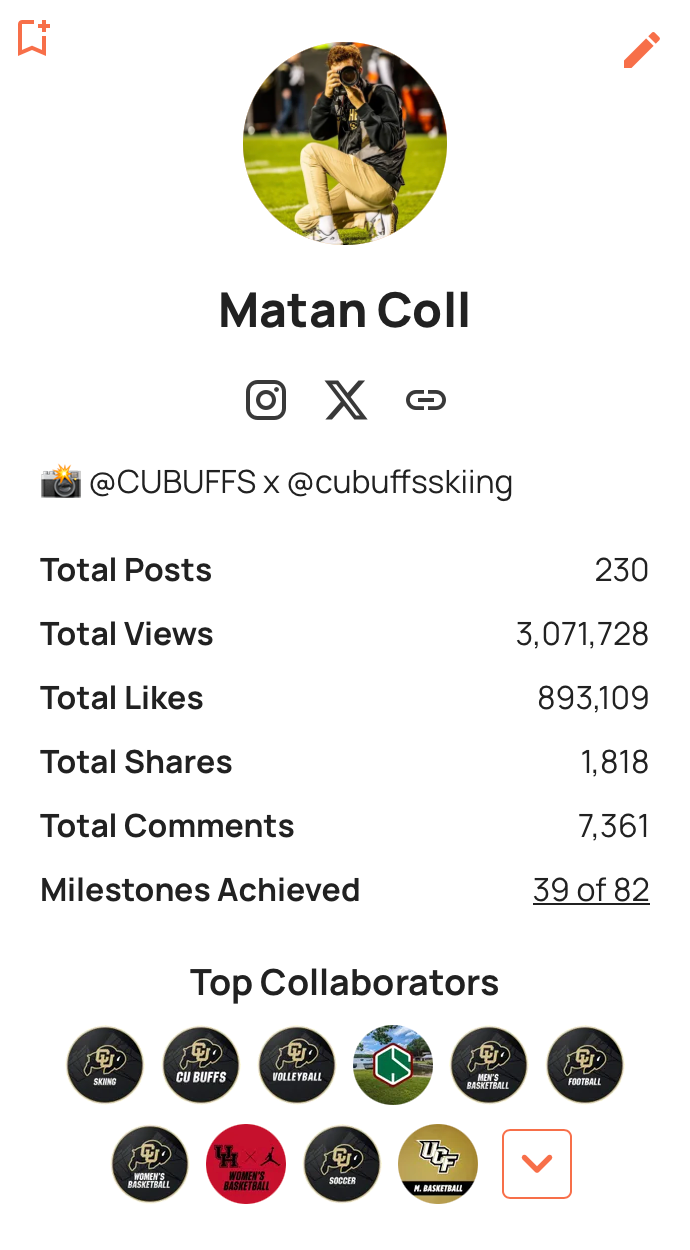This screenshot has width=690, height=1250.
Task: Click the green hexagon logo collaborator
Action: click(x=393, y=1065)
